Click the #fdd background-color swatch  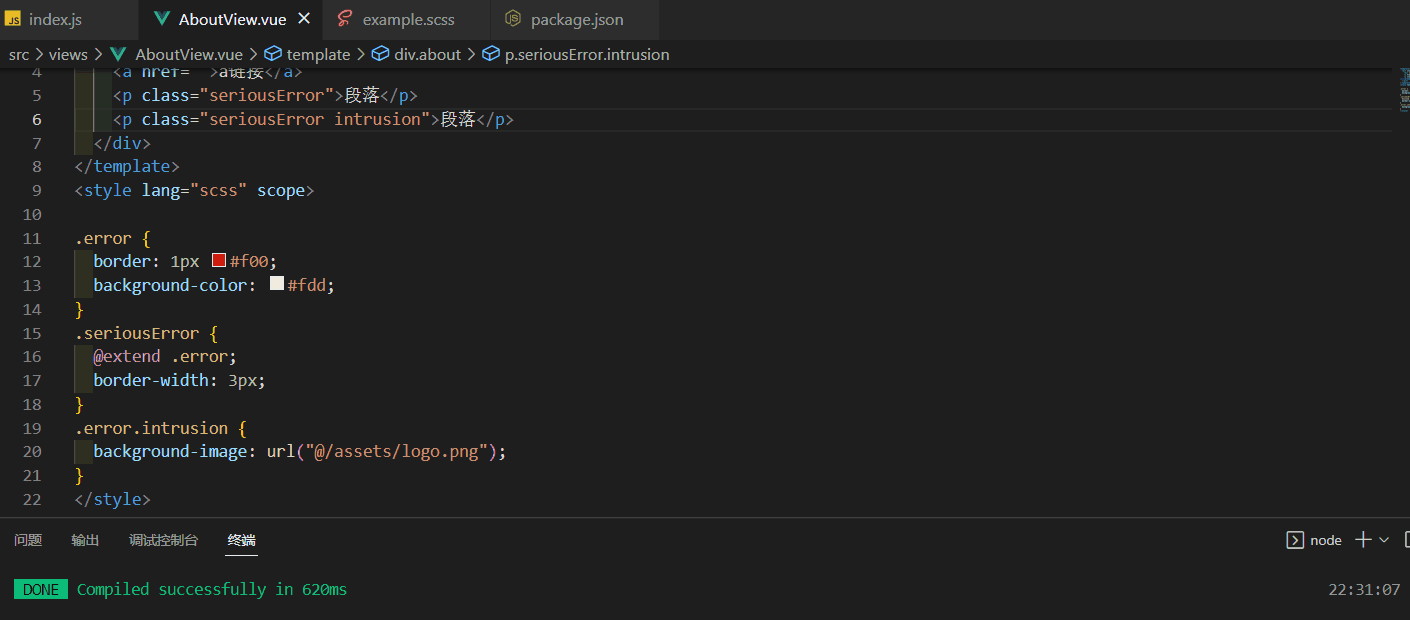pyautogui.click(x=276, y=283)
